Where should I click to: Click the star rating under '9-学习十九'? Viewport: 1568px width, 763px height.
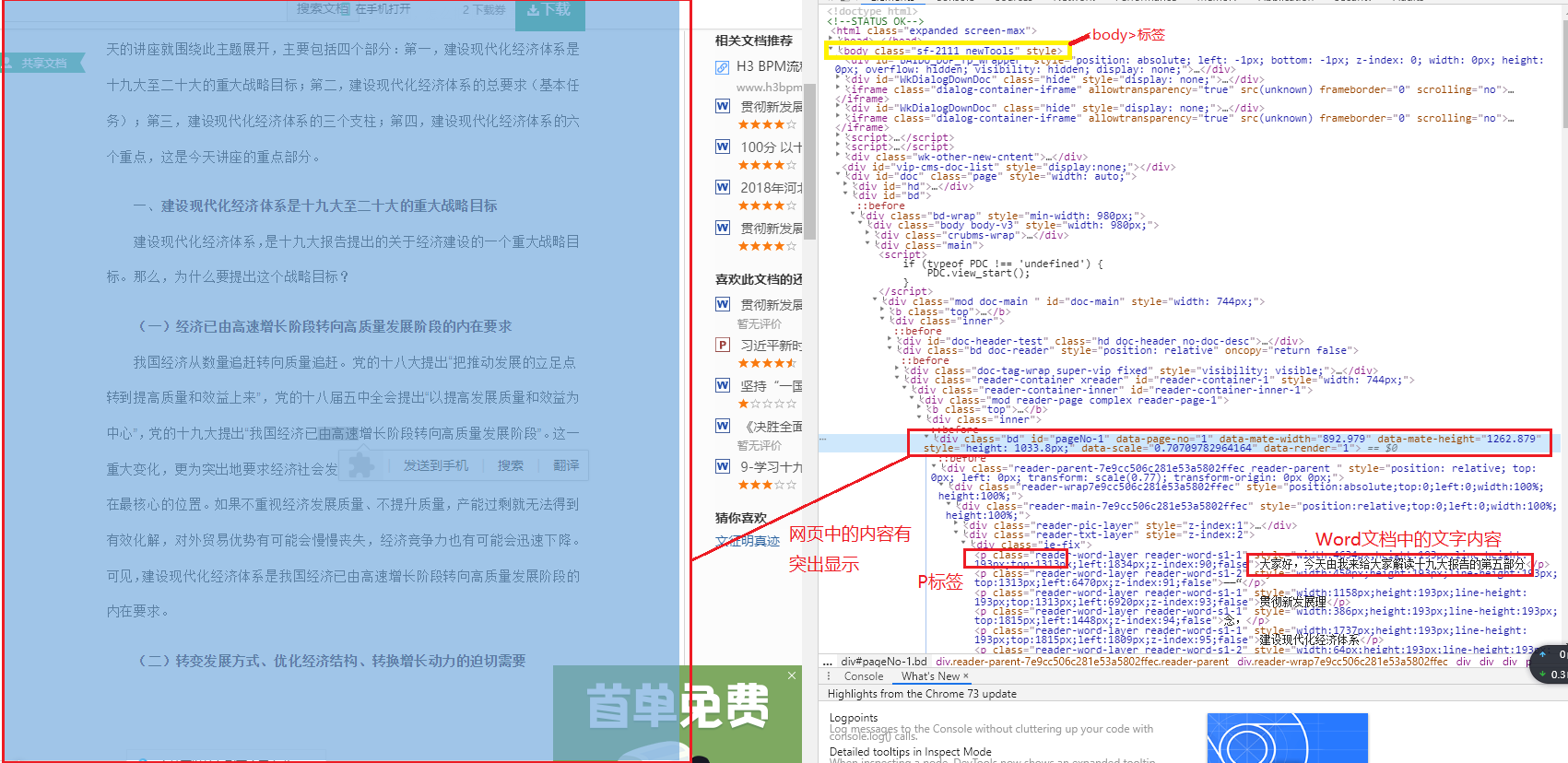[767, 485]
